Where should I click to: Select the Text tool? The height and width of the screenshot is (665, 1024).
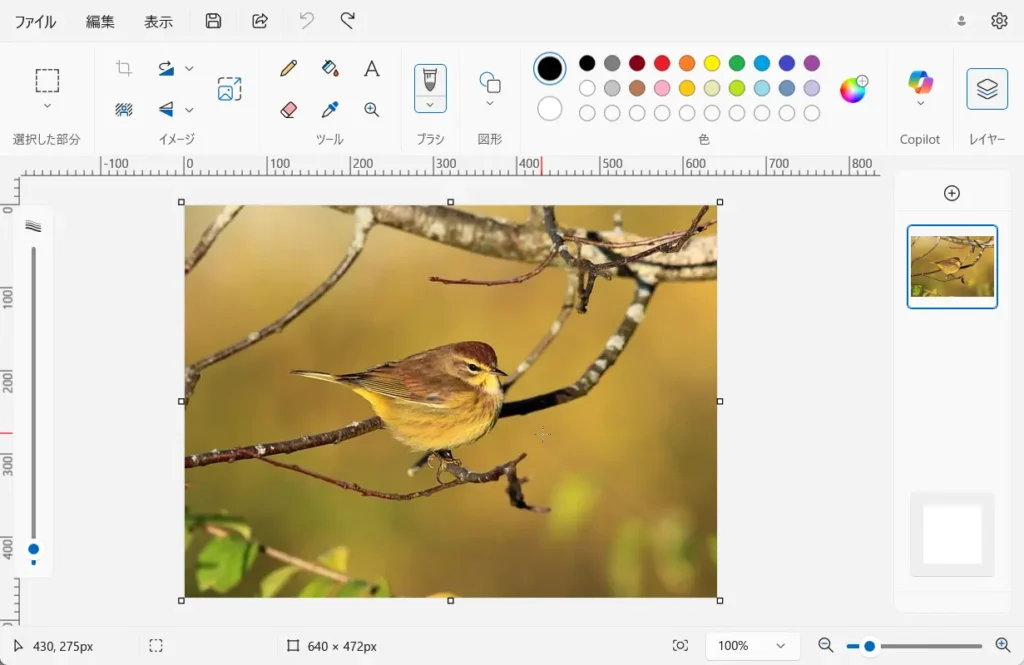[x=371, y=69]
